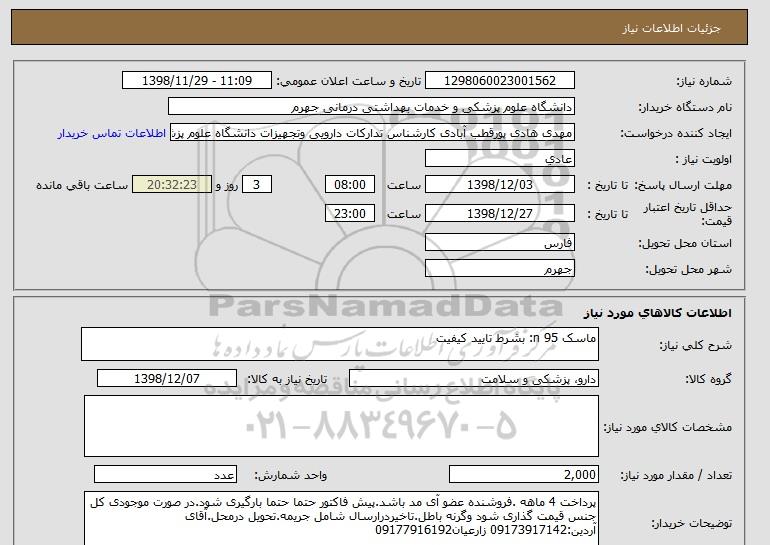
Task: Click the price validity date 1398/12/27
Action: pos(499,214)
